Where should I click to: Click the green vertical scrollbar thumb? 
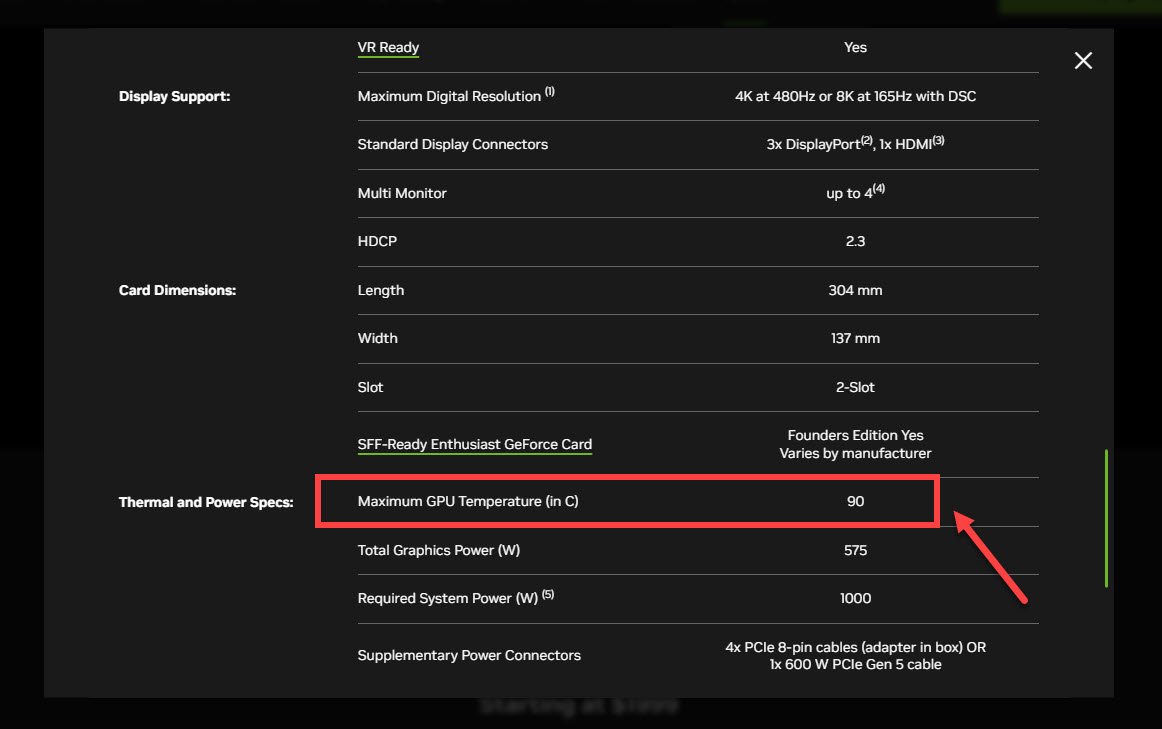tap(1106, 518)
